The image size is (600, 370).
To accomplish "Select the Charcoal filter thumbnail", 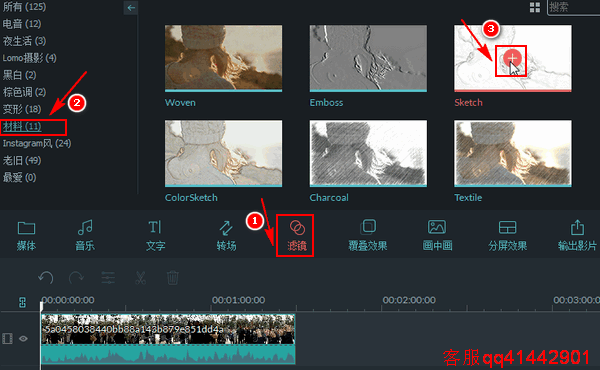I will tap(368, 153).
